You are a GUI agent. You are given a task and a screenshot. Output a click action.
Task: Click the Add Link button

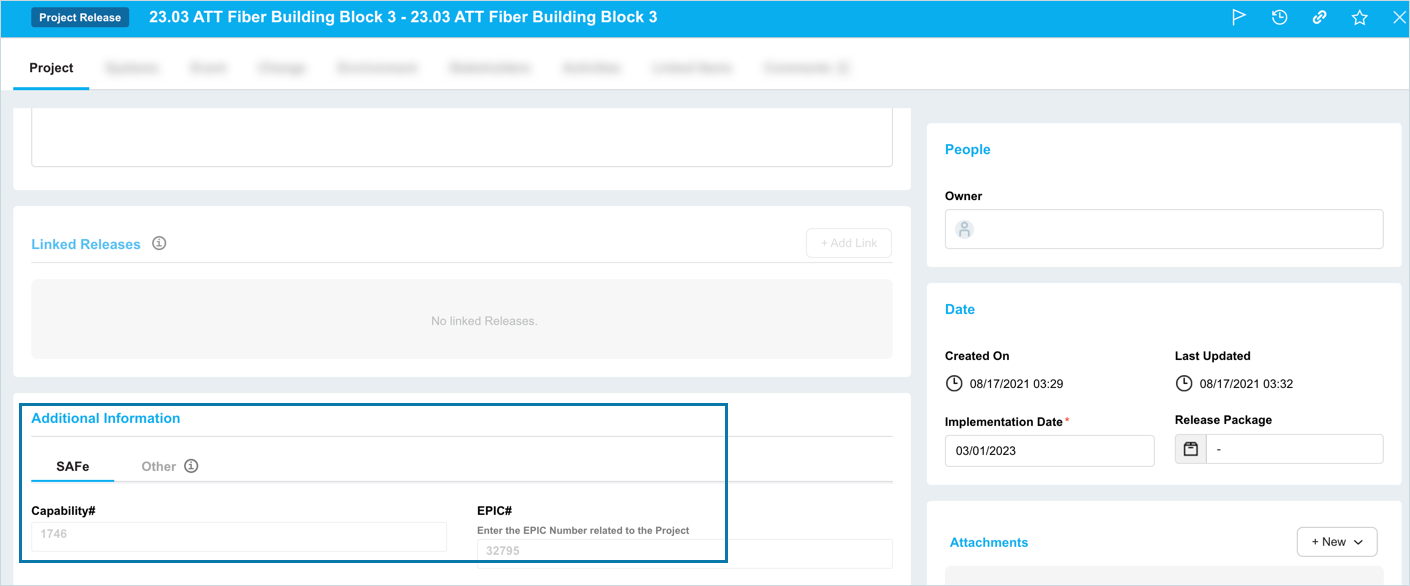point(848,243)
